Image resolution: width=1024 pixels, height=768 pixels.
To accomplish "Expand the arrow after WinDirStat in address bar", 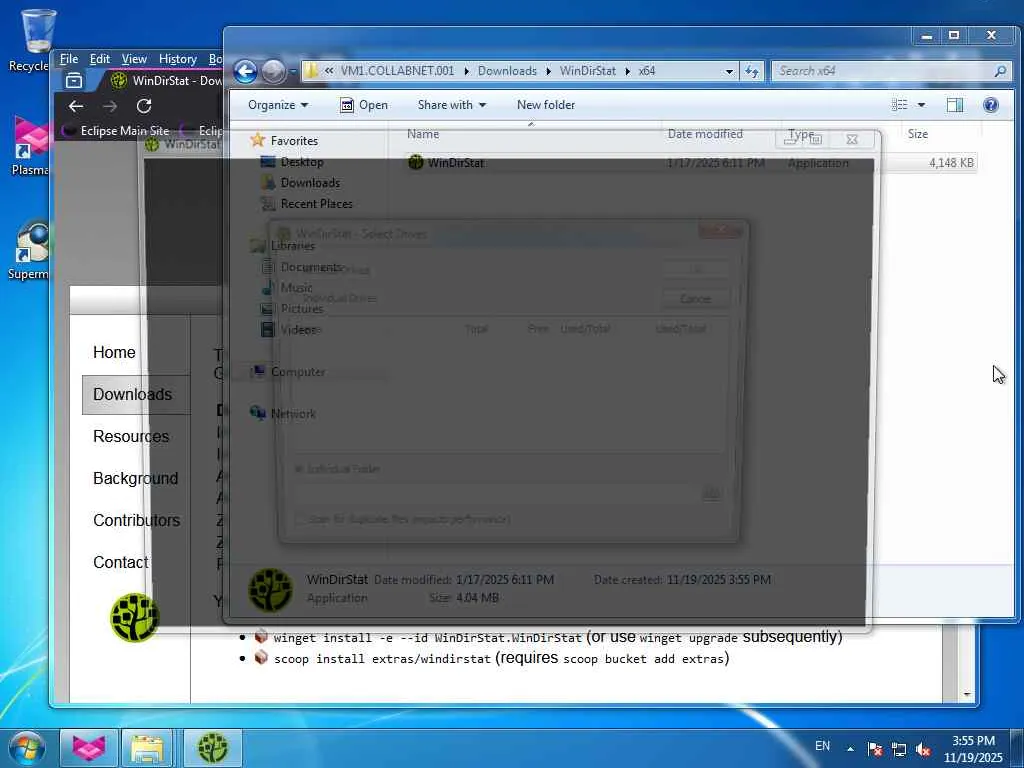I will pos(627,71).
